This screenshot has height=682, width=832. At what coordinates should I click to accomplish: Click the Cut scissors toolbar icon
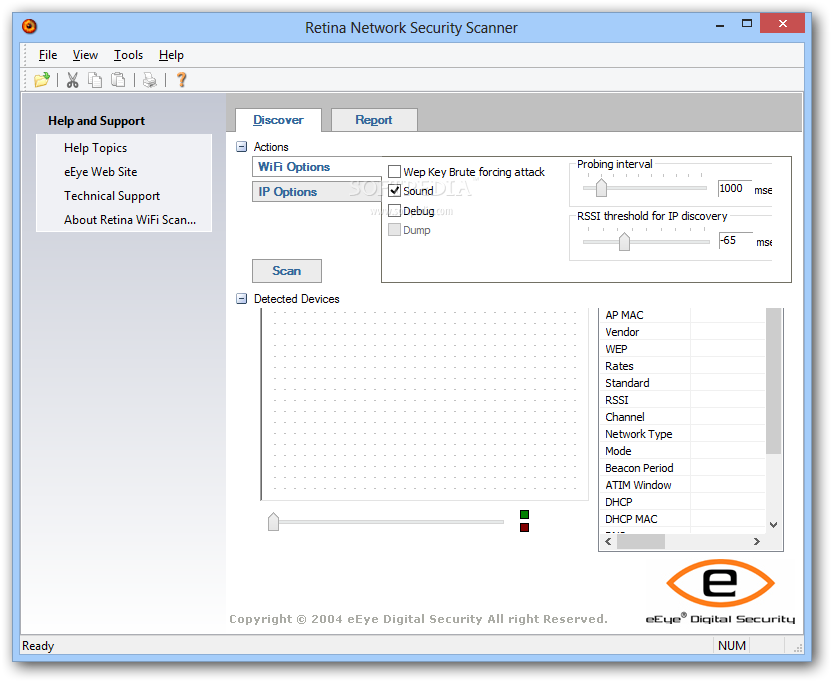point(72,80)
